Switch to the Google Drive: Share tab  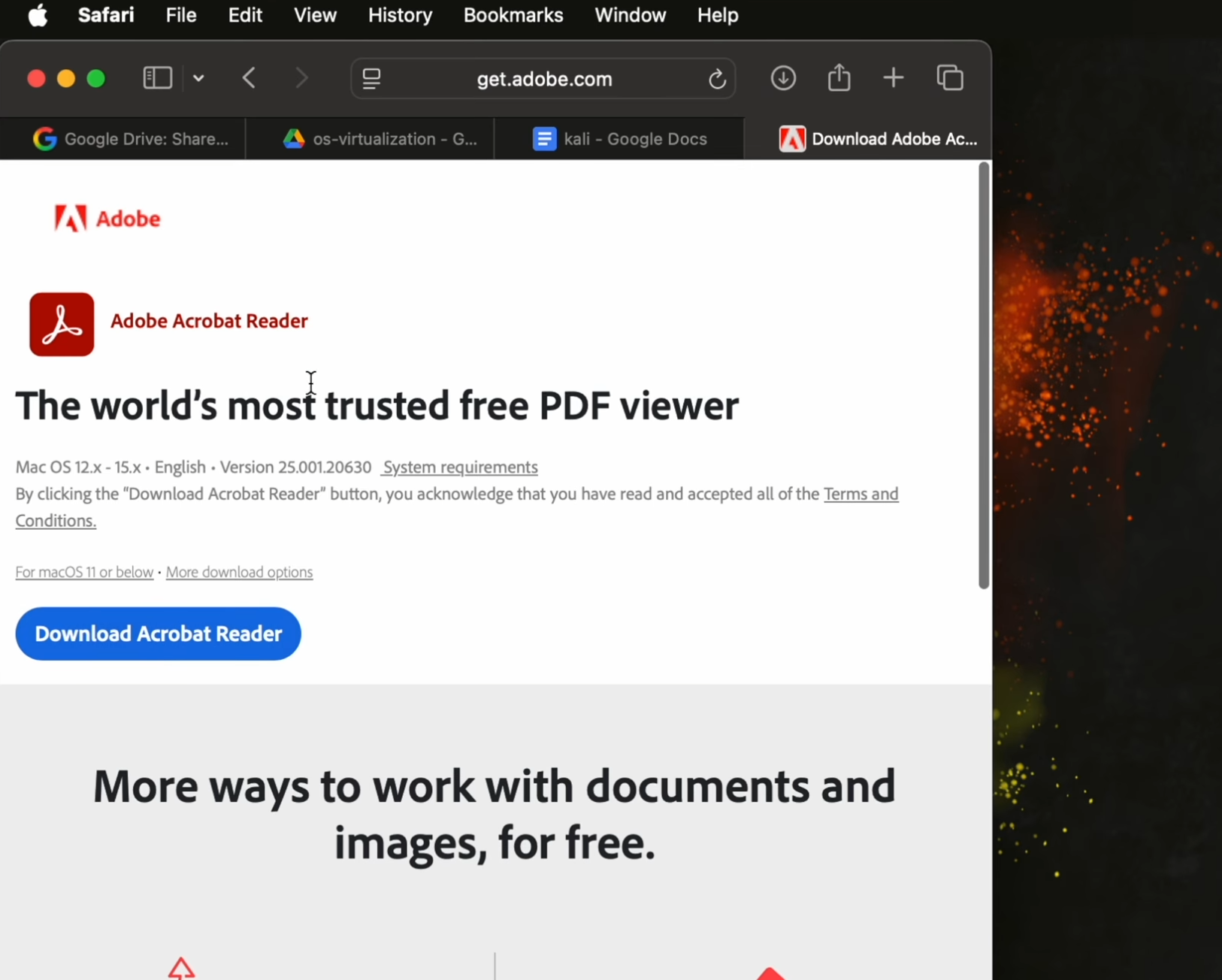(123, 139)
